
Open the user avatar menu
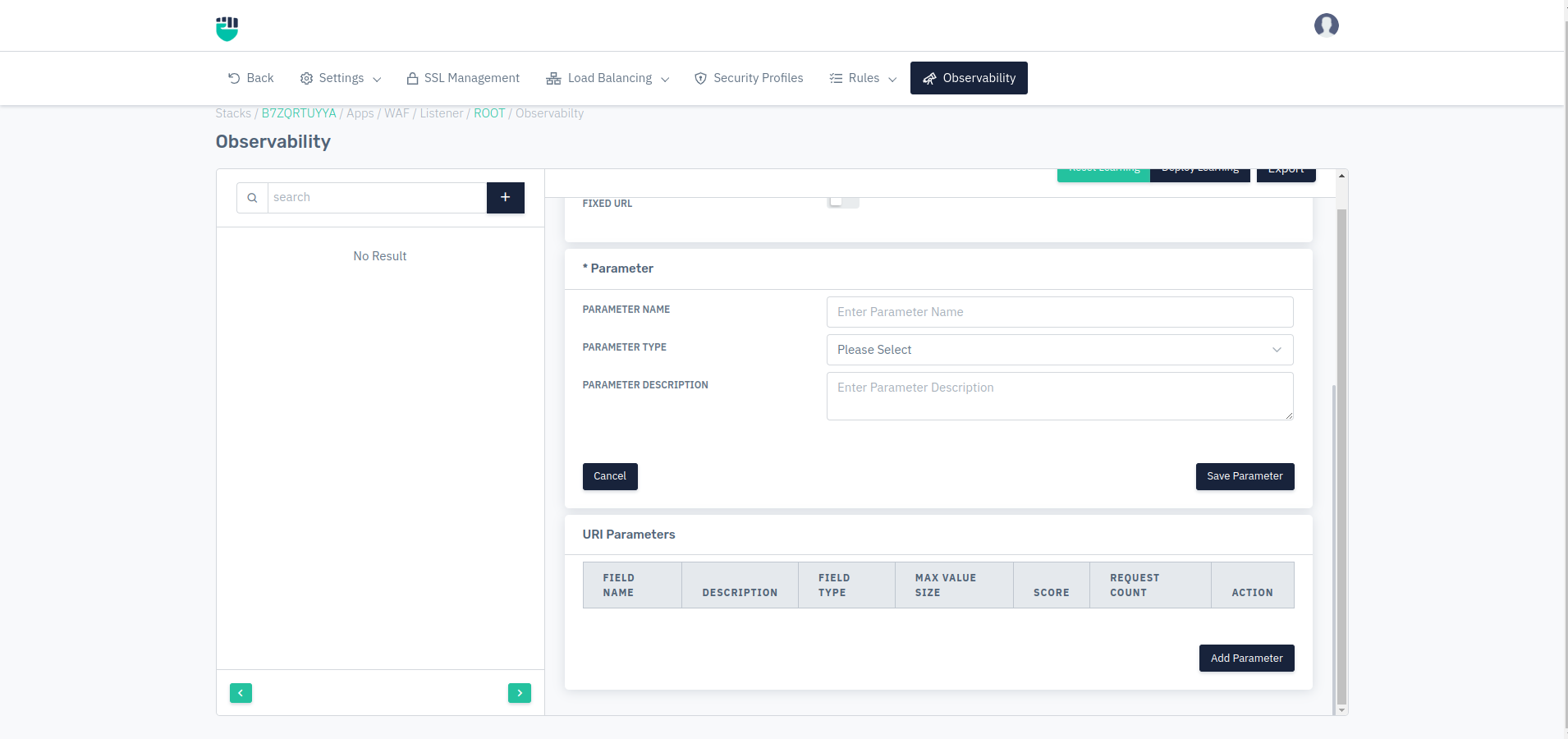pos(1326,25)
